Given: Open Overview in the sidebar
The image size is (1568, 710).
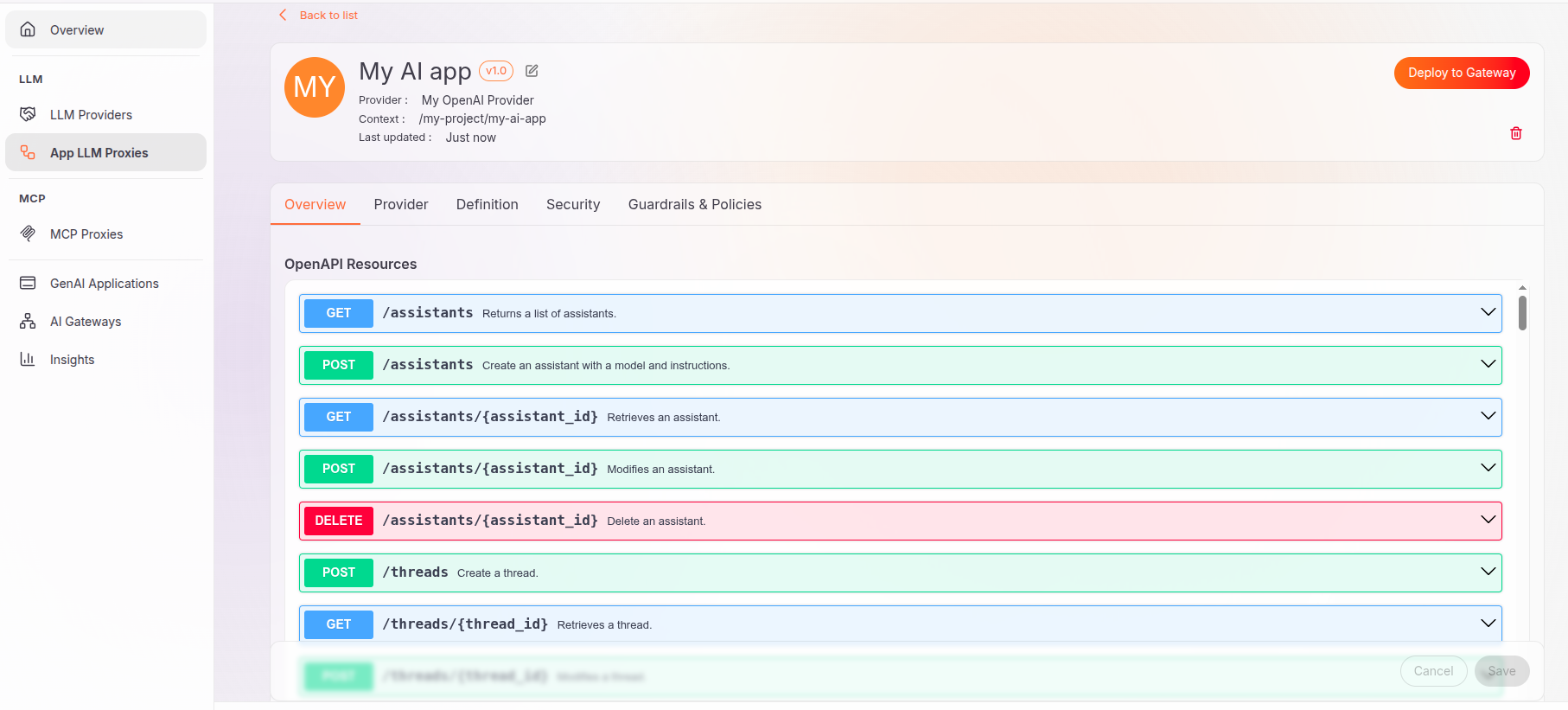Looking at the screenshot, I should [x=105, y=29].
